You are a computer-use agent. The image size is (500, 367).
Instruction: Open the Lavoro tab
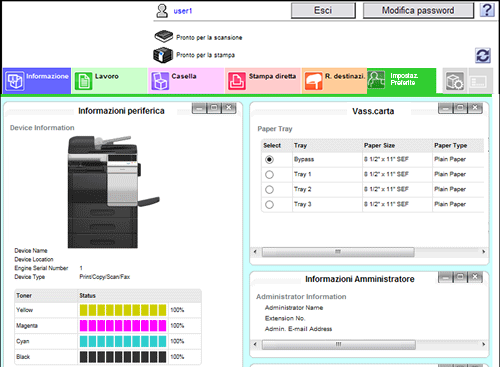coord(110,81)
